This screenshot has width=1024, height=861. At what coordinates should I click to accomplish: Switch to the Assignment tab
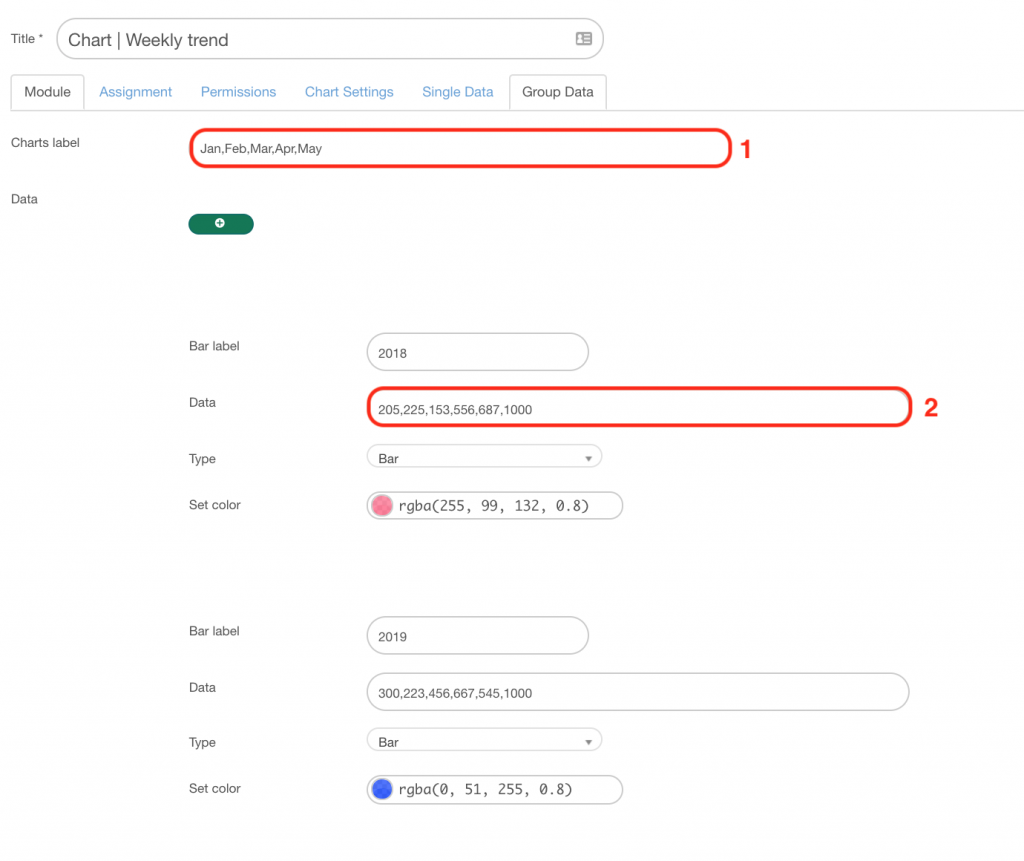pyautogui.click(x=135, y=92)
